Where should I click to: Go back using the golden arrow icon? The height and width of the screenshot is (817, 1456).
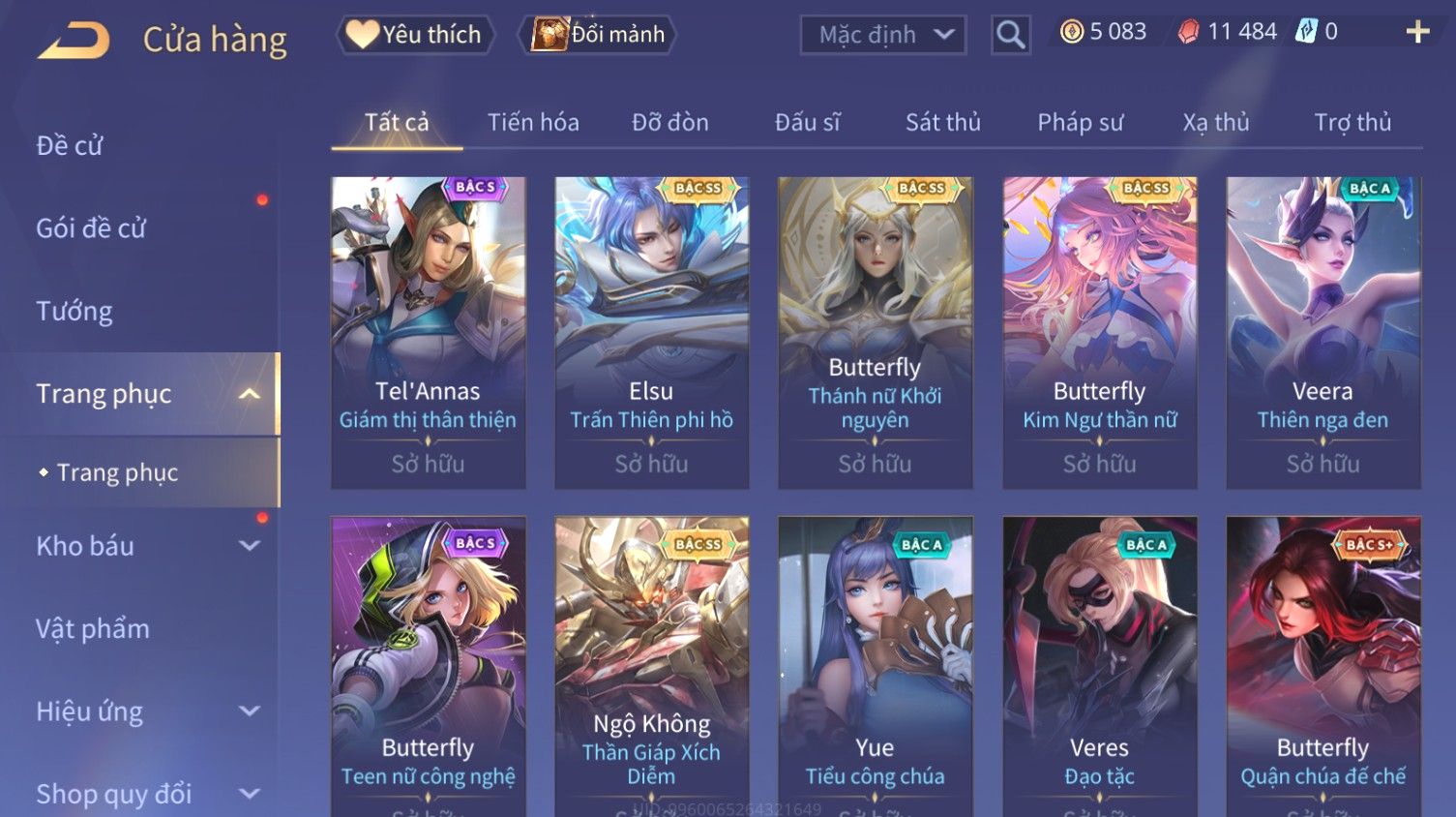[74, 41]
